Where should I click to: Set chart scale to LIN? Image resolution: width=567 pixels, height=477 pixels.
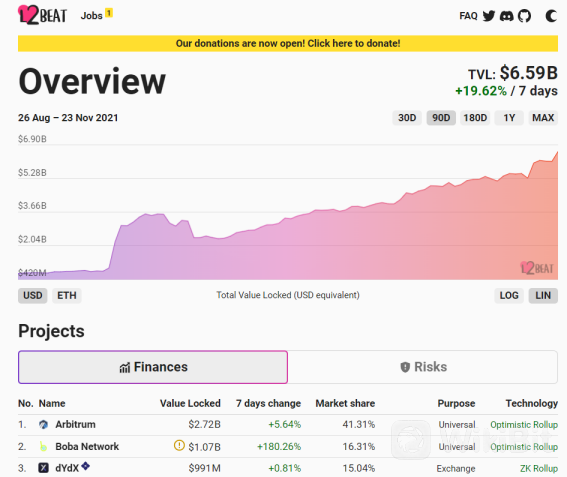[543, 295]
